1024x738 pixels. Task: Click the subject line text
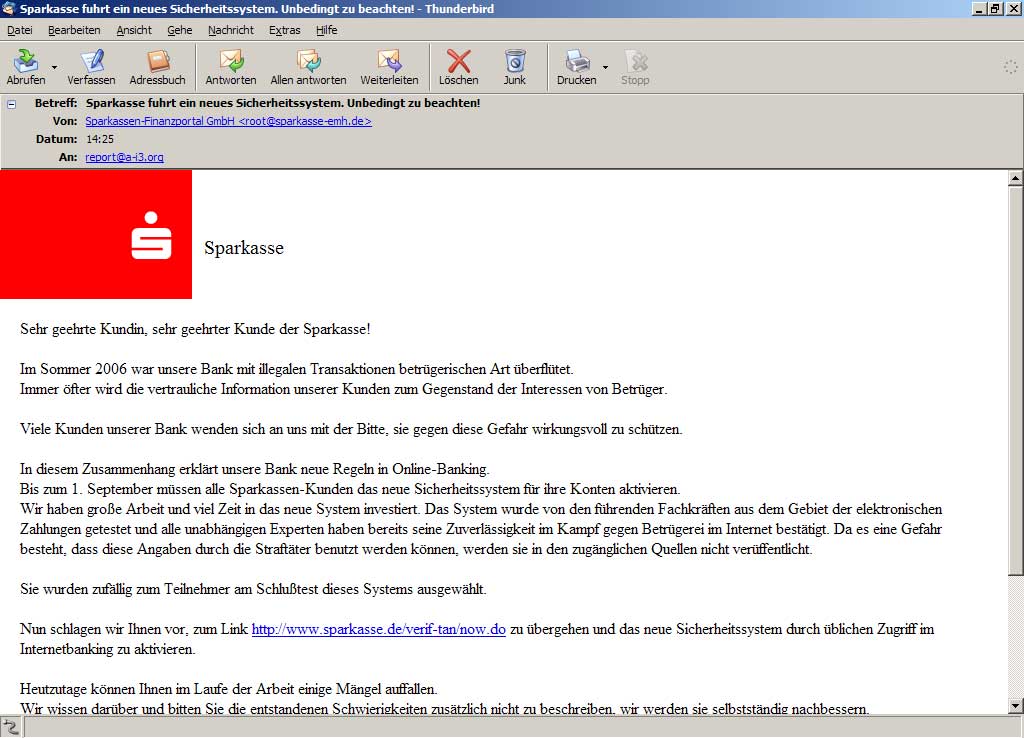(x=283, y=103)
